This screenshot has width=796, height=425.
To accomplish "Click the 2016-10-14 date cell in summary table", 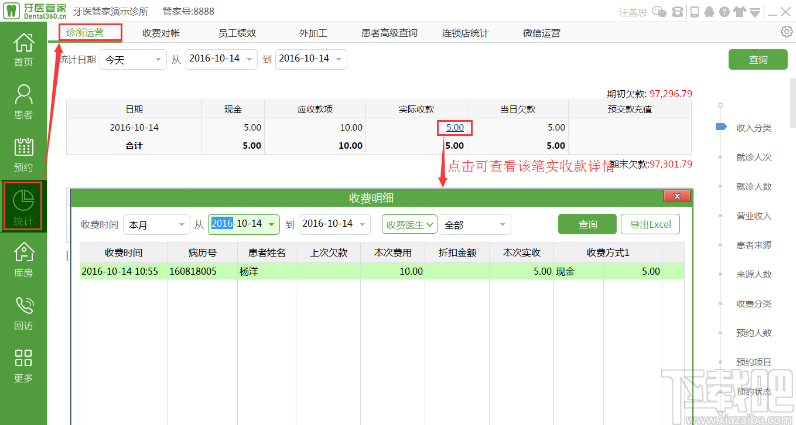I will point(134,128).
